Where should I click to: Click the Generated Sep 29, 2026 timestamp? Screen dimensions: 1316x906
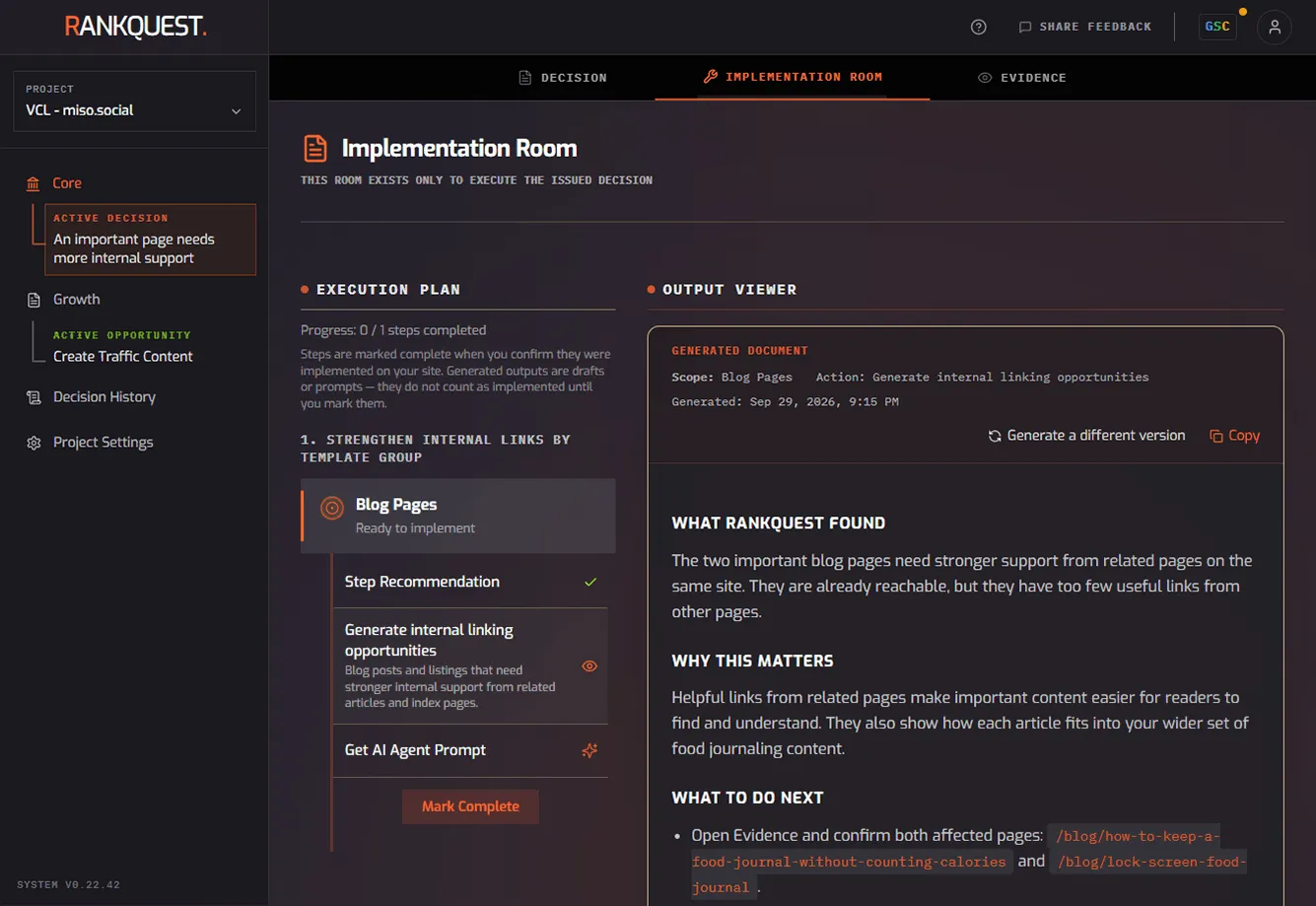785,402
